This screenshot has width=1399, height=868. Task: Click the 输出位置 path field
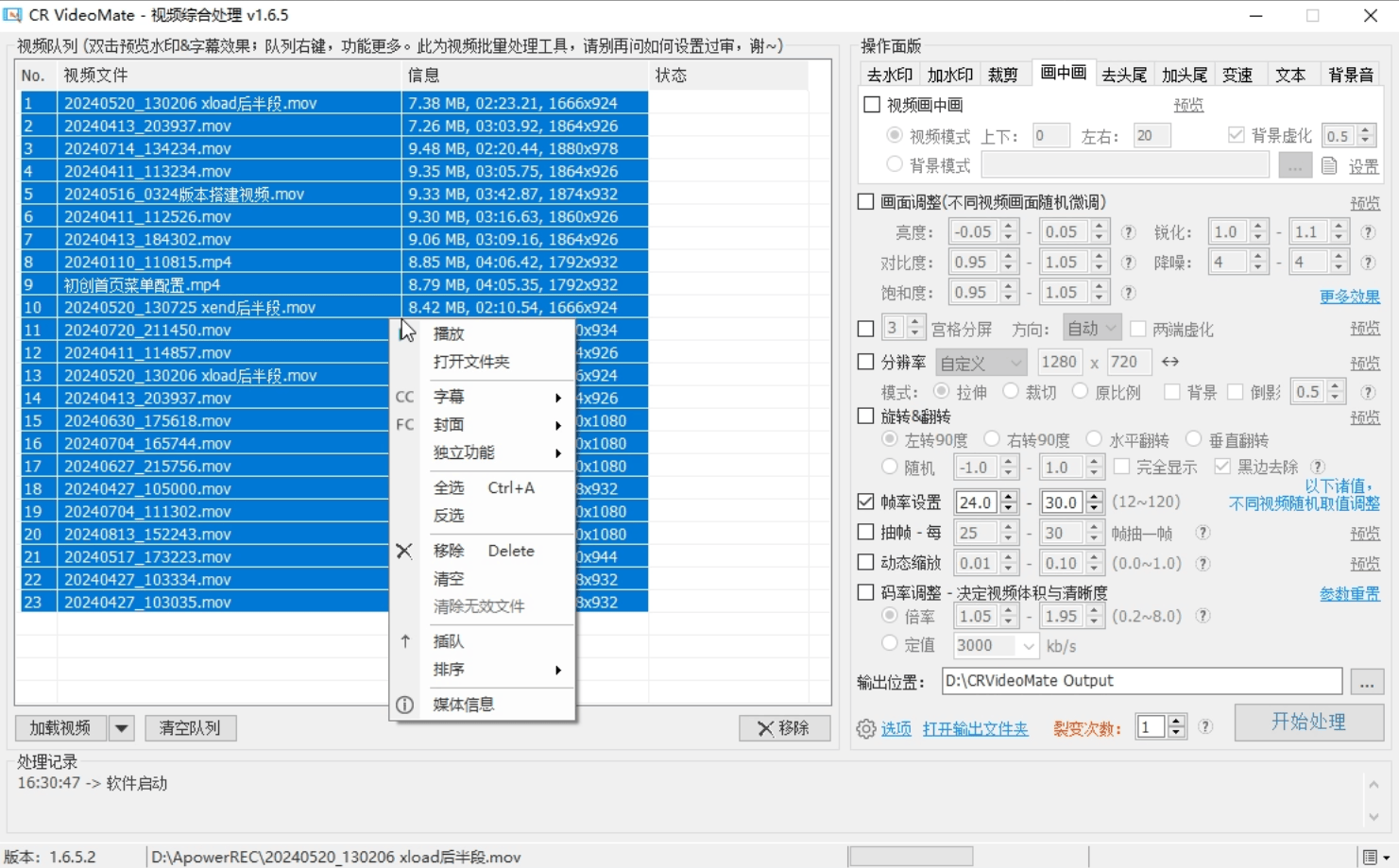1141,681
